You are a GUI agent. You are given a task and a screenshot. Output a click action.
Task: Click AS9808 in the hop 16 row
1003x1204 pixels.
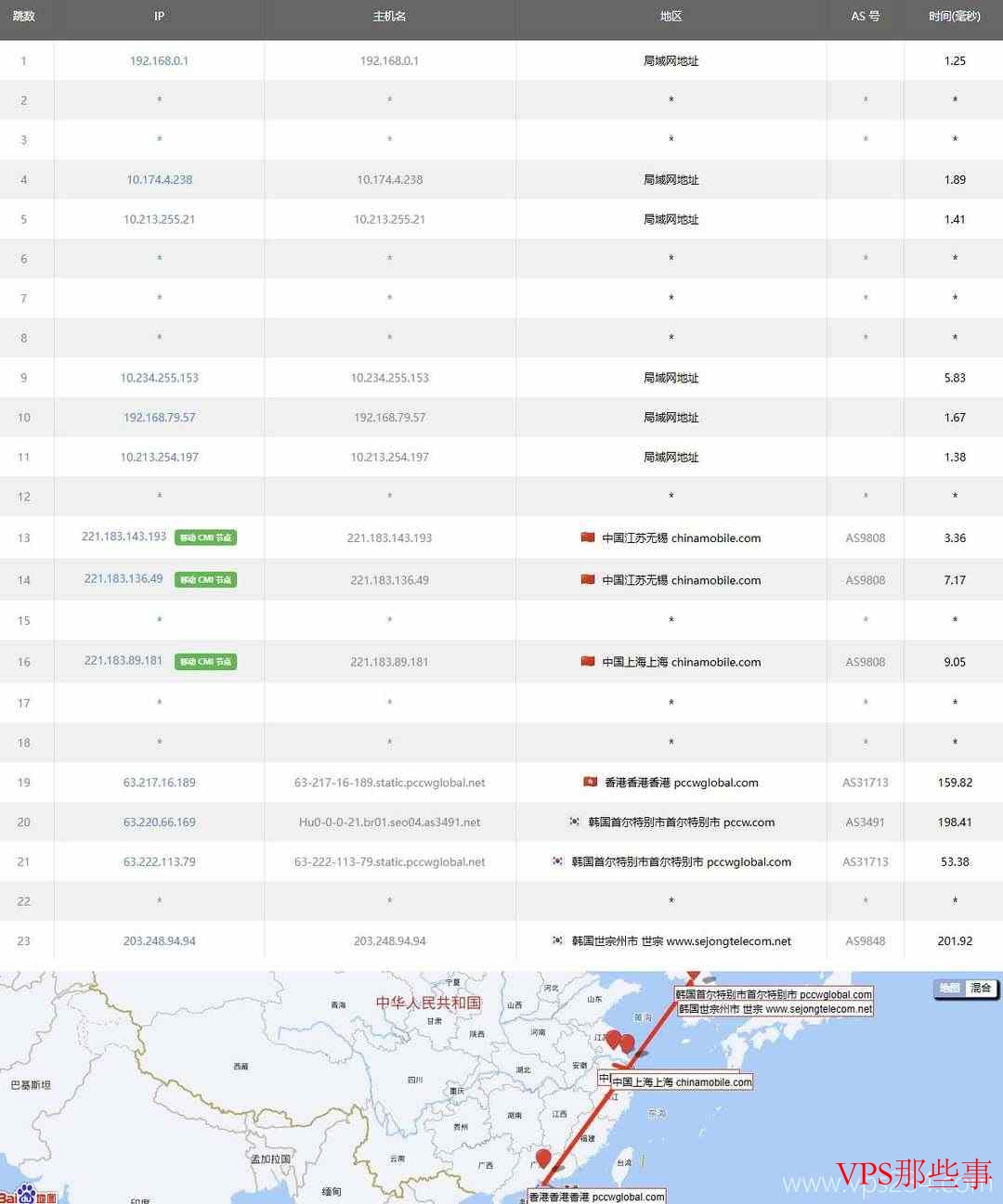[865, 662]
